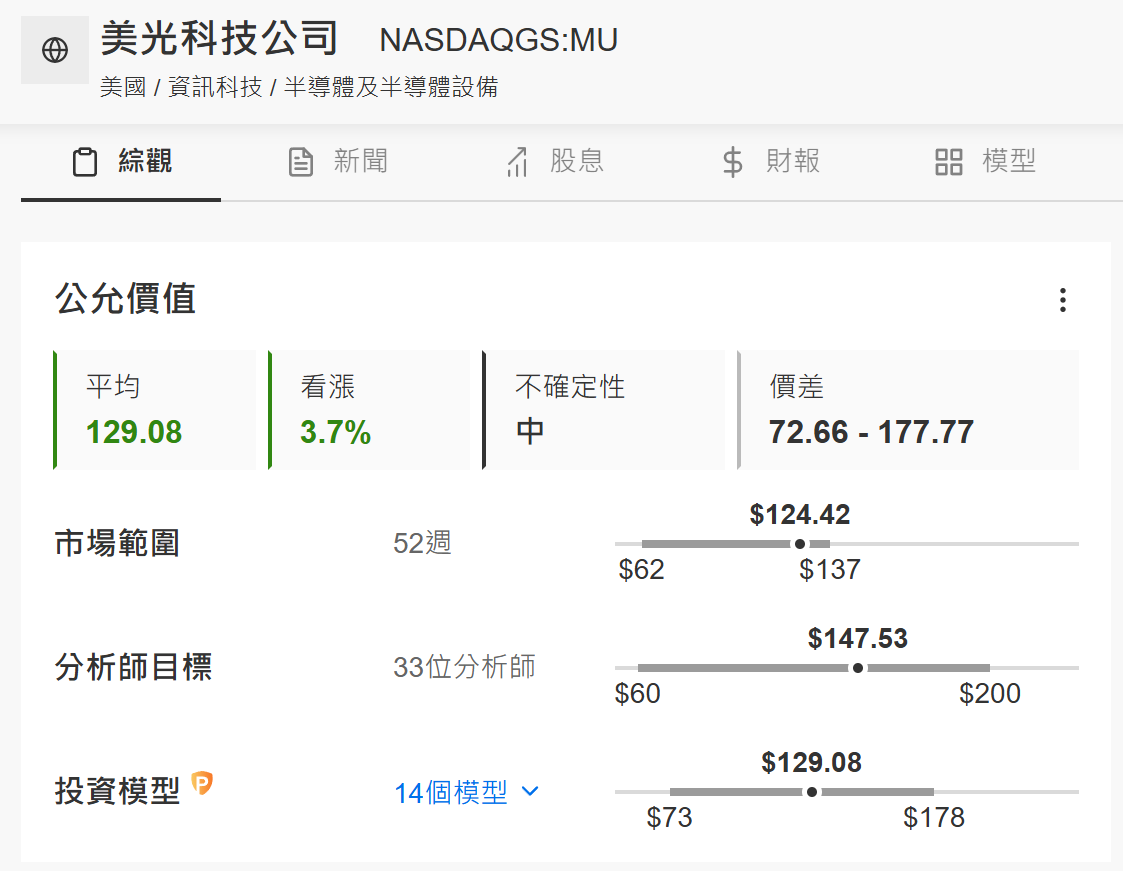Click the dollar icon on 財報 tab
Viewport: 1123px width, 871px height.
pos(733,162)
